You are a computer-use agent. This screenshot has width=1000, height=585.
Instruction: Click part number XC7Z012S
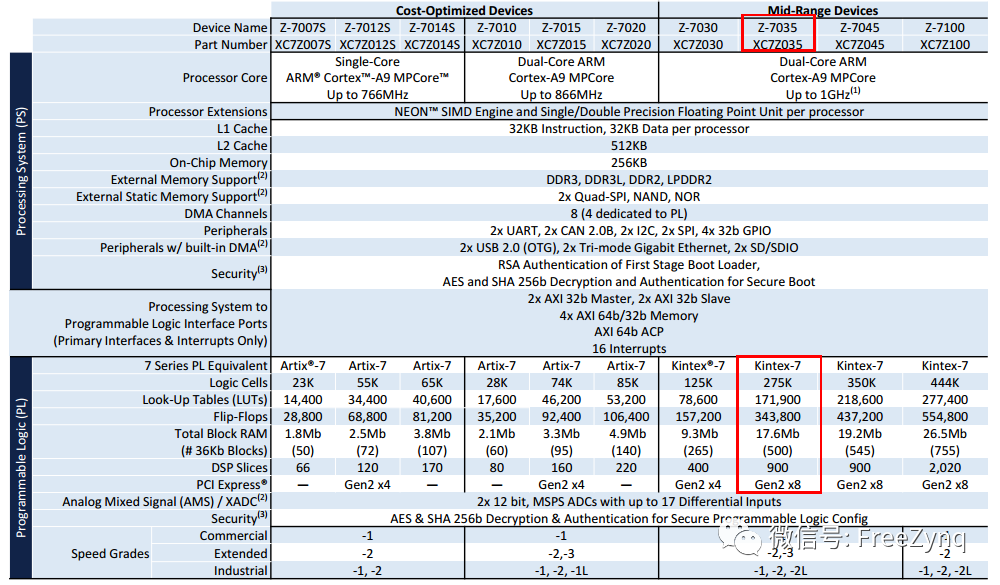pos(367,45)
